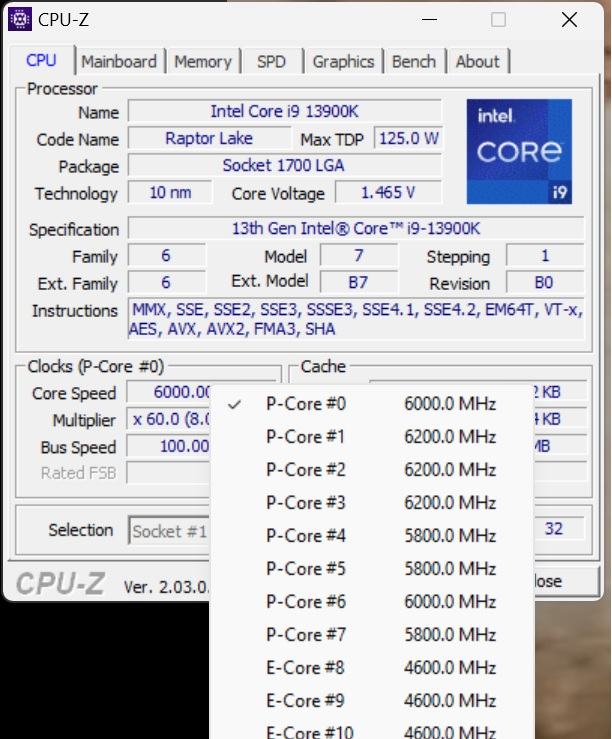The height and width of the screenshot is (739, 612).
Task: Close the CPU-Z window
Action: 569,20
